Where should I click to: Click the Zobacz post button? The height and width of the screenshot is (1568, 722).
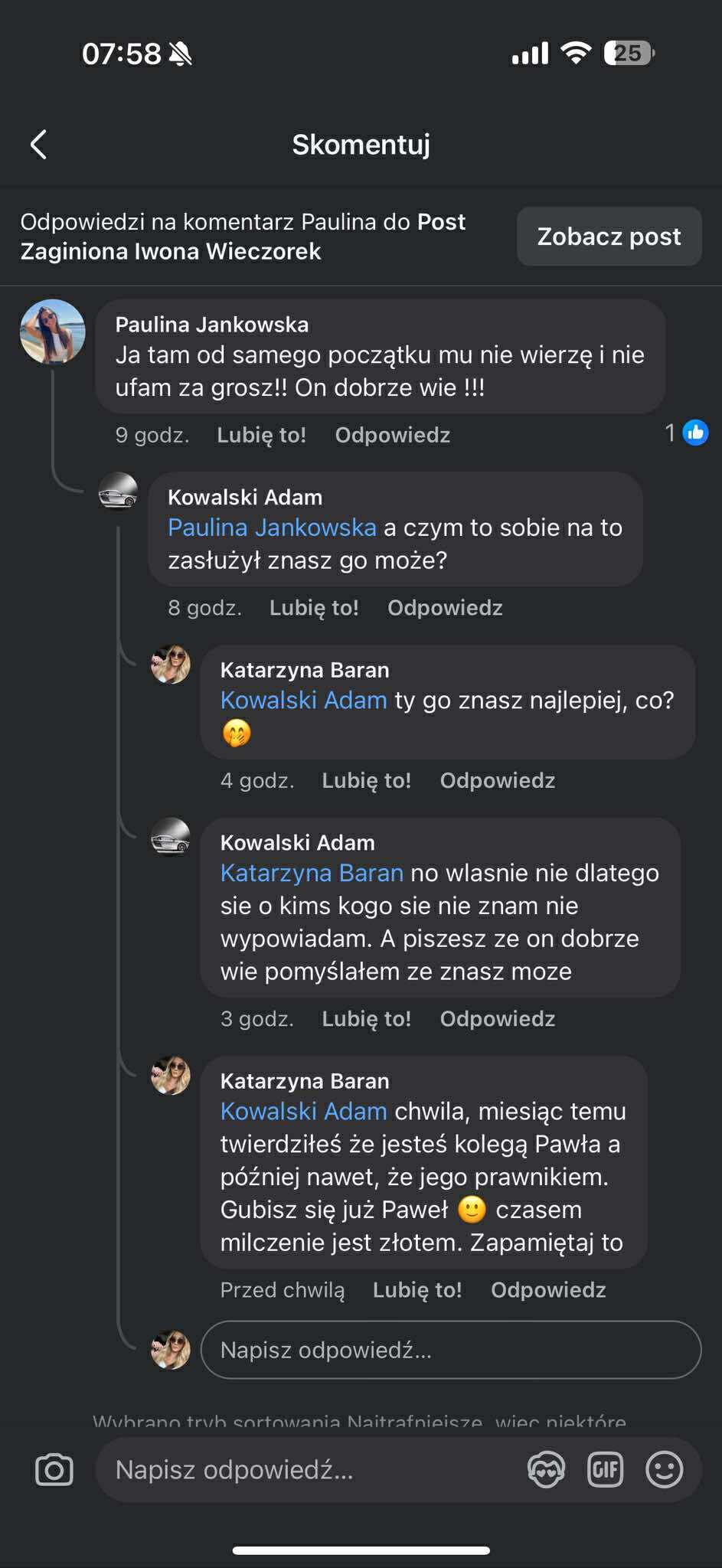coord(609,237)
